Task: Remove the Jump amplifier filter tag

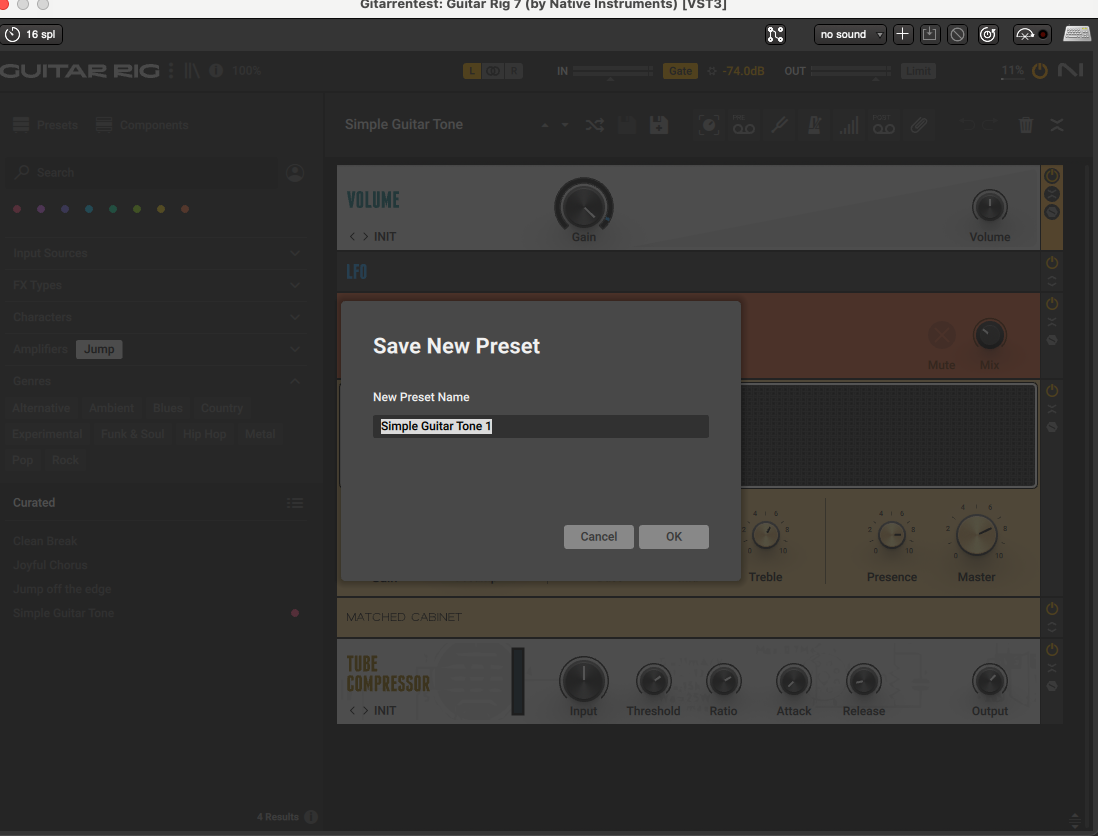Action: pos(99,349)
